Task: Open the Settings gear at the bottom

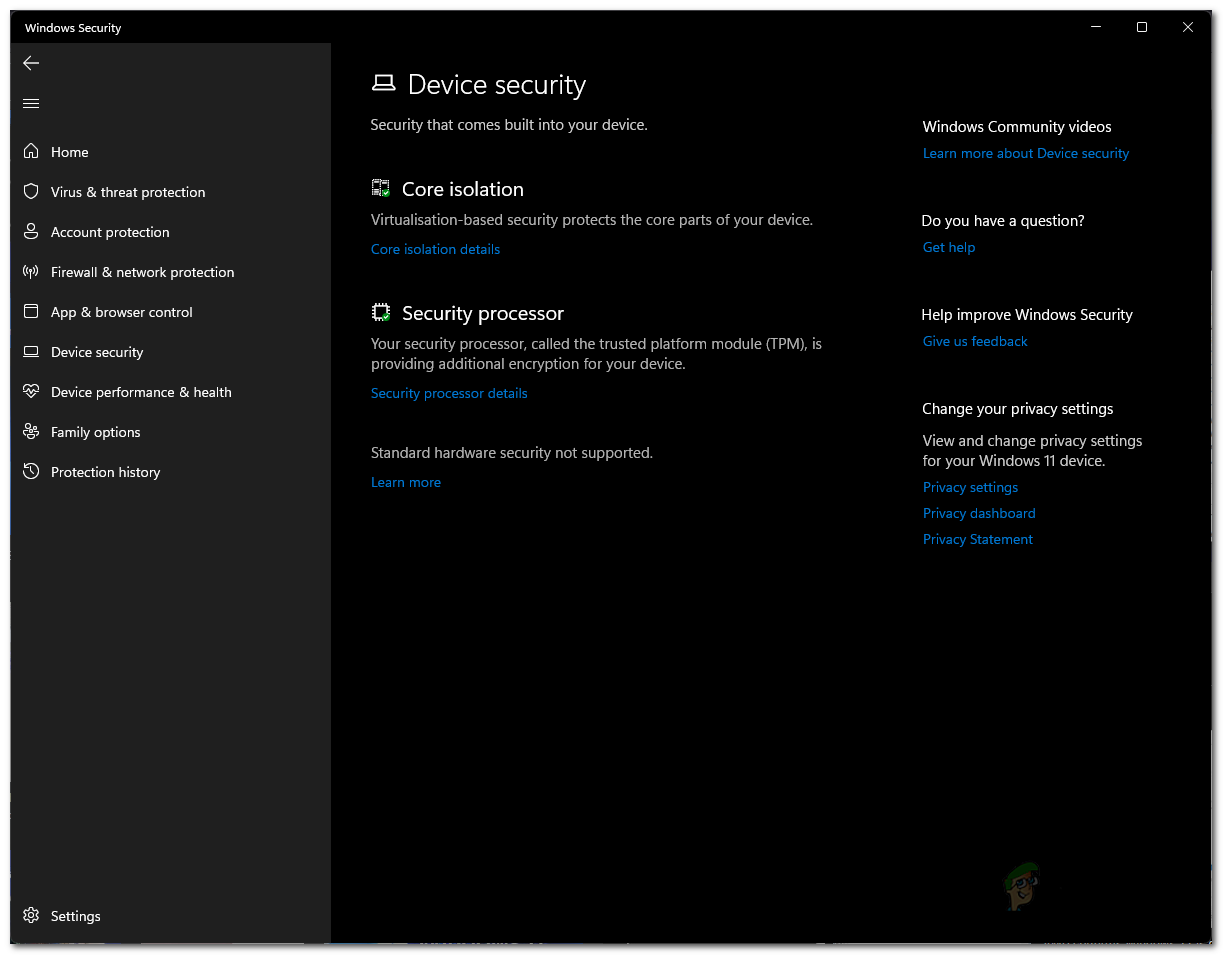Action: [x=75, y=915]
